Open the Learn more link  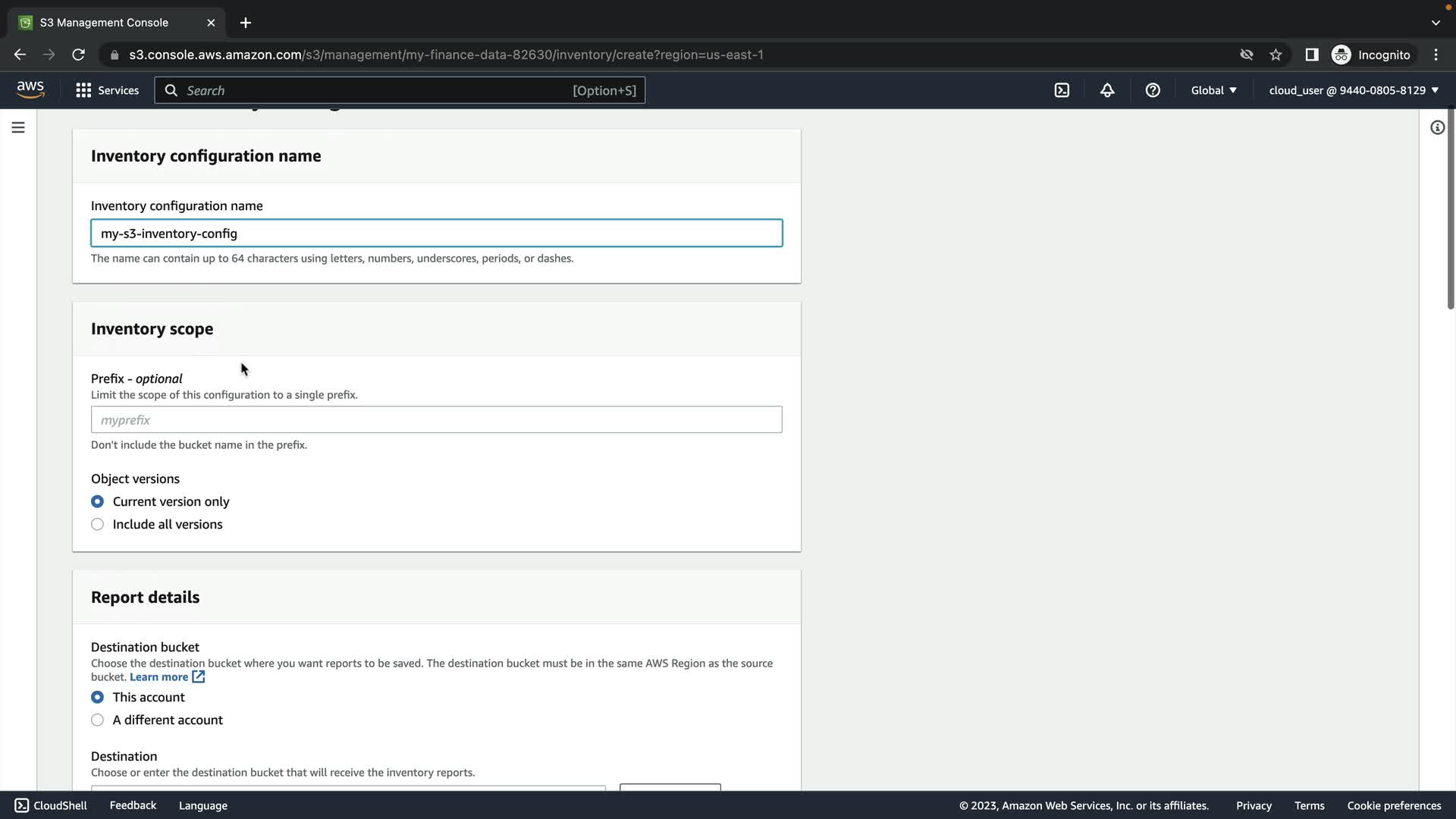pos(158,677)
